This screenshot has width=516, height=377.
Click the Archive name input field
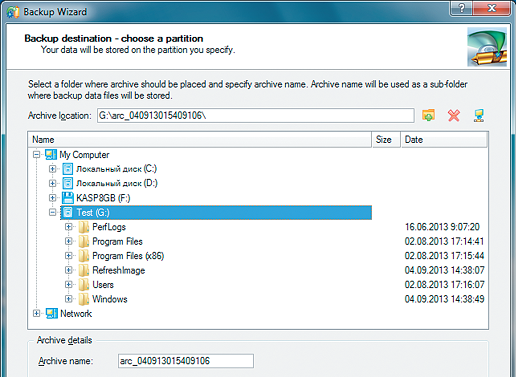186,361
